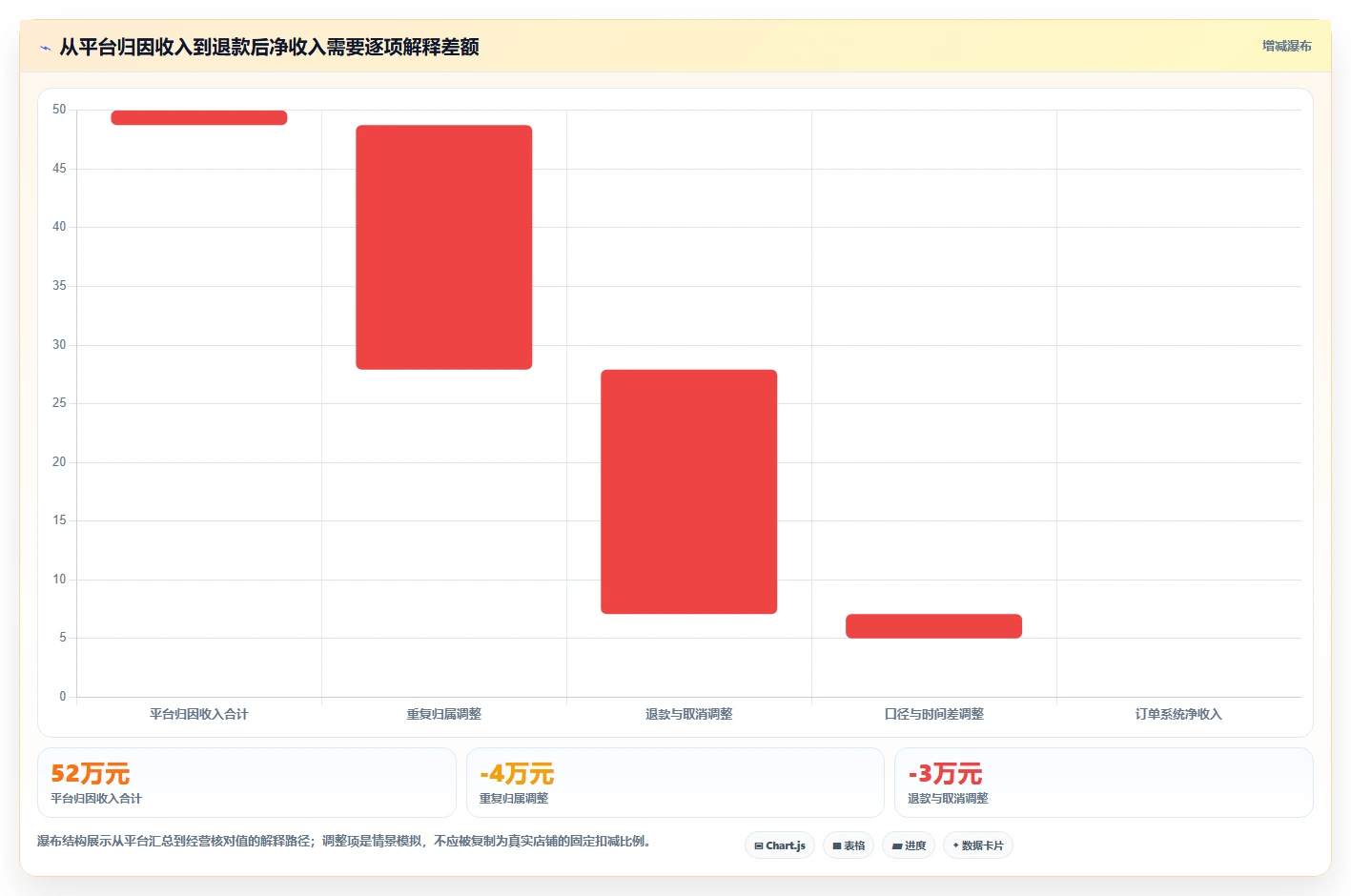This screenshot has height=896, width=1351.
Task: Click x-axis label 订单系统净收入
Action: (x=1178, y=714)
